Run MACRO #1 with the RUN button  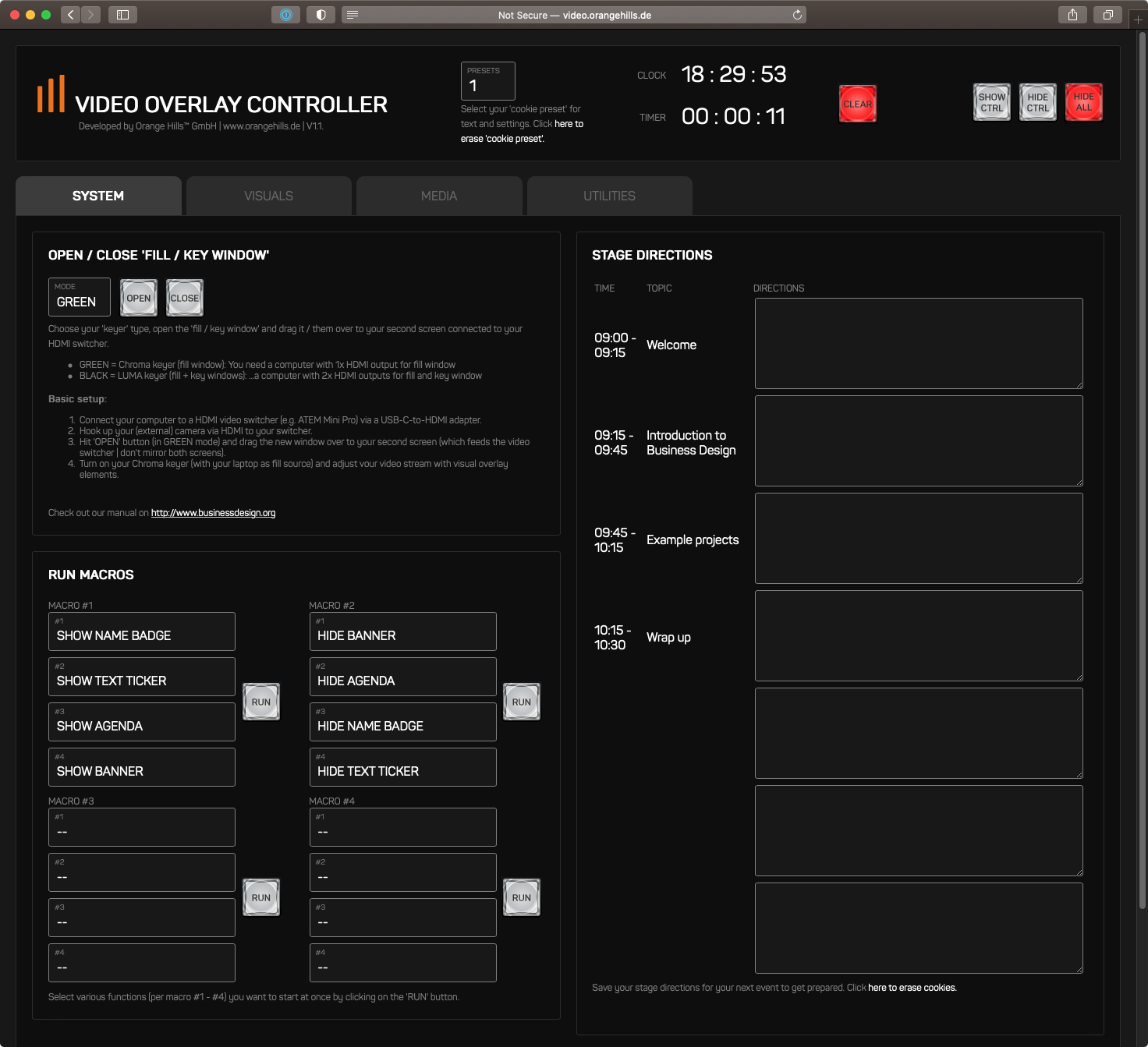pos(261,702)
